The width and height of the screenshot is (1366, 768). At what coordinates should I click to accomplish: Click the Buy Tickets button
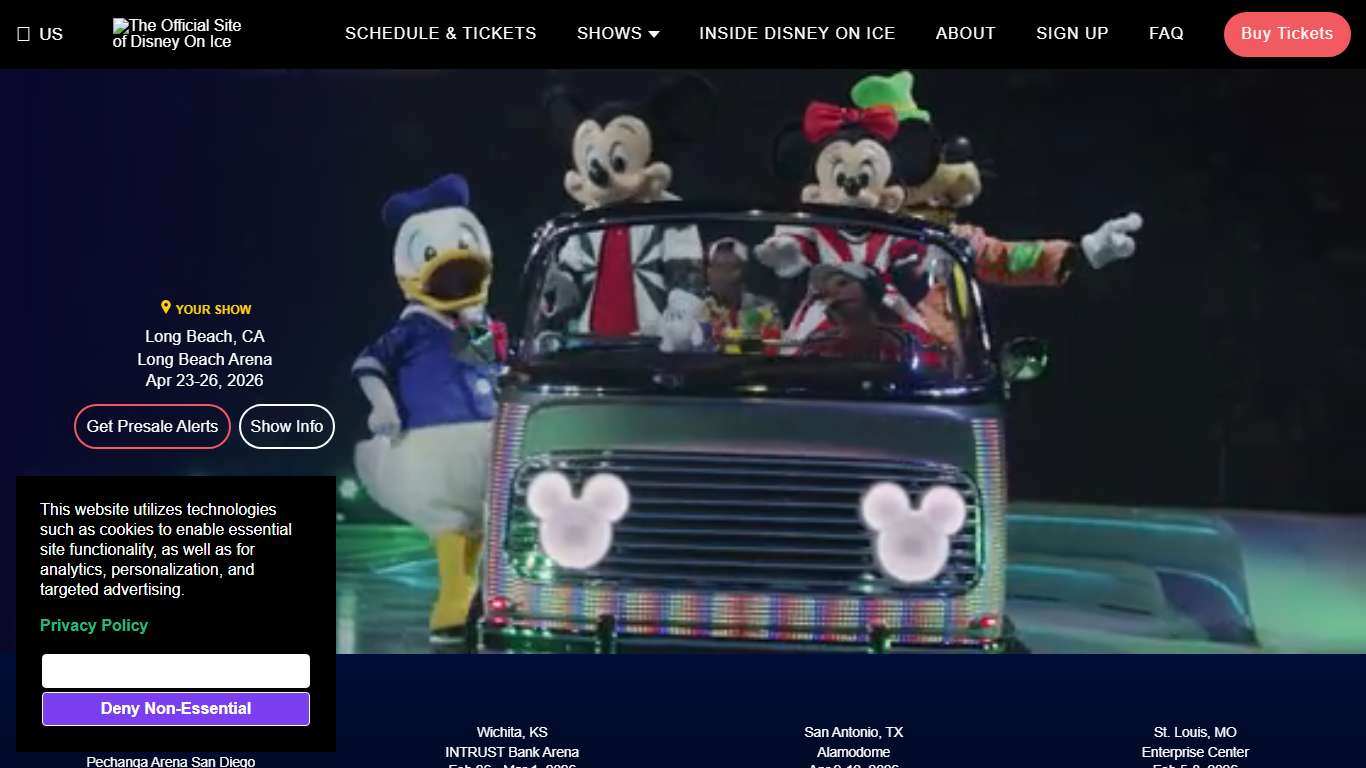tap(1287, 33)
